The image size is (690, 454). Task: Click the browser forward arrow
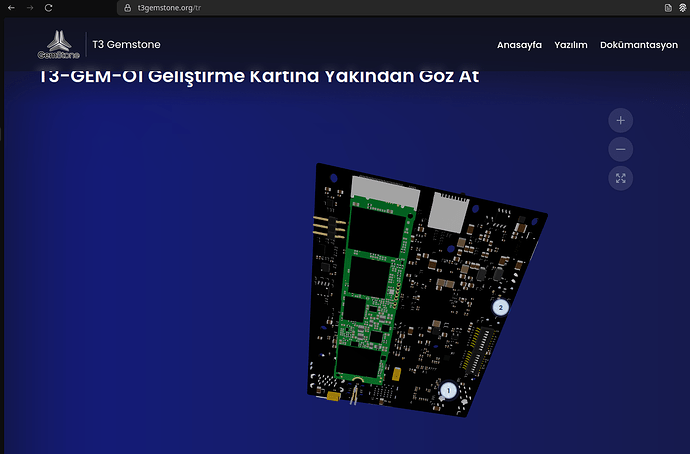pyautogui.click(x=30, y=7)
